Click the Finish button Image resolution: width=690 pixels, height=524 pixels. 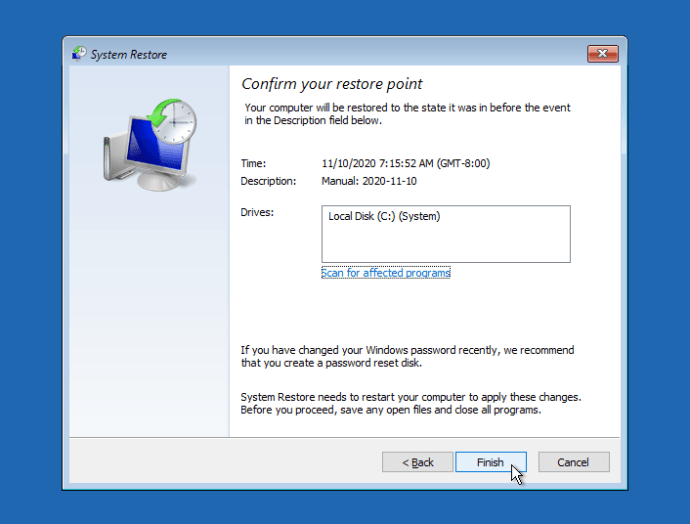click(491, 462)
